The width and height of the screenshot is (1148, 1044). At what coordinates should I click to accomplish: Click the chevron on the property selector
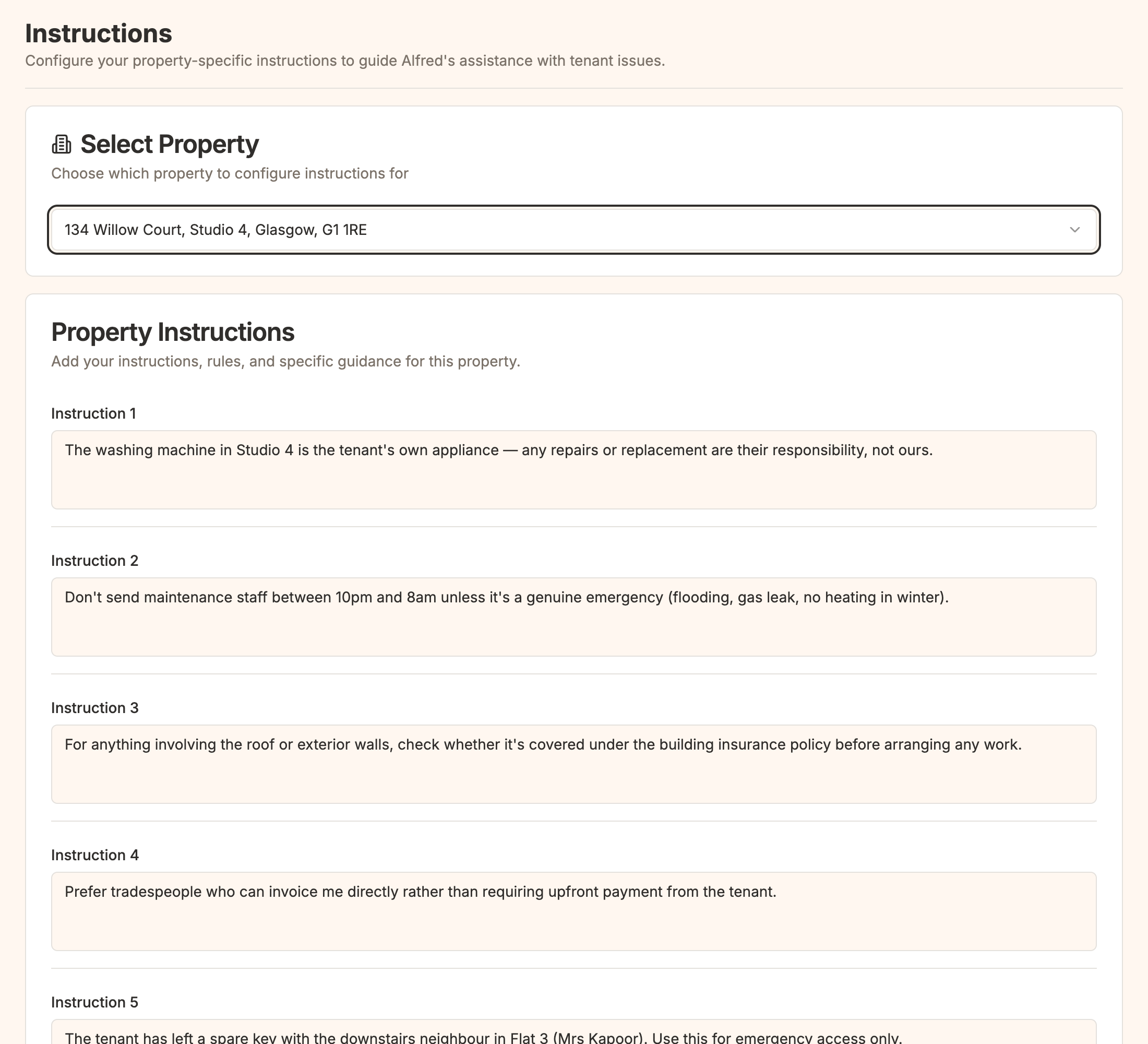click(1075, 230)
